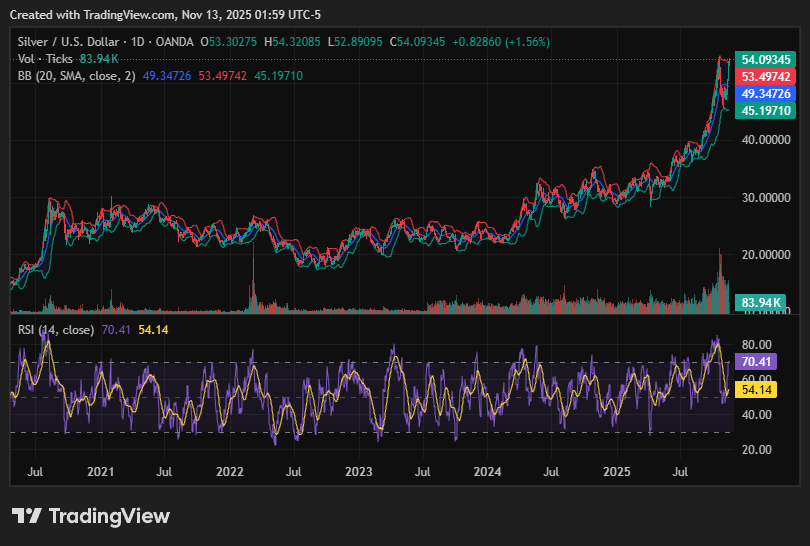Click the 2024 label on time axis
This screenshot has height=546, width=810.
[x=487, y=470]
